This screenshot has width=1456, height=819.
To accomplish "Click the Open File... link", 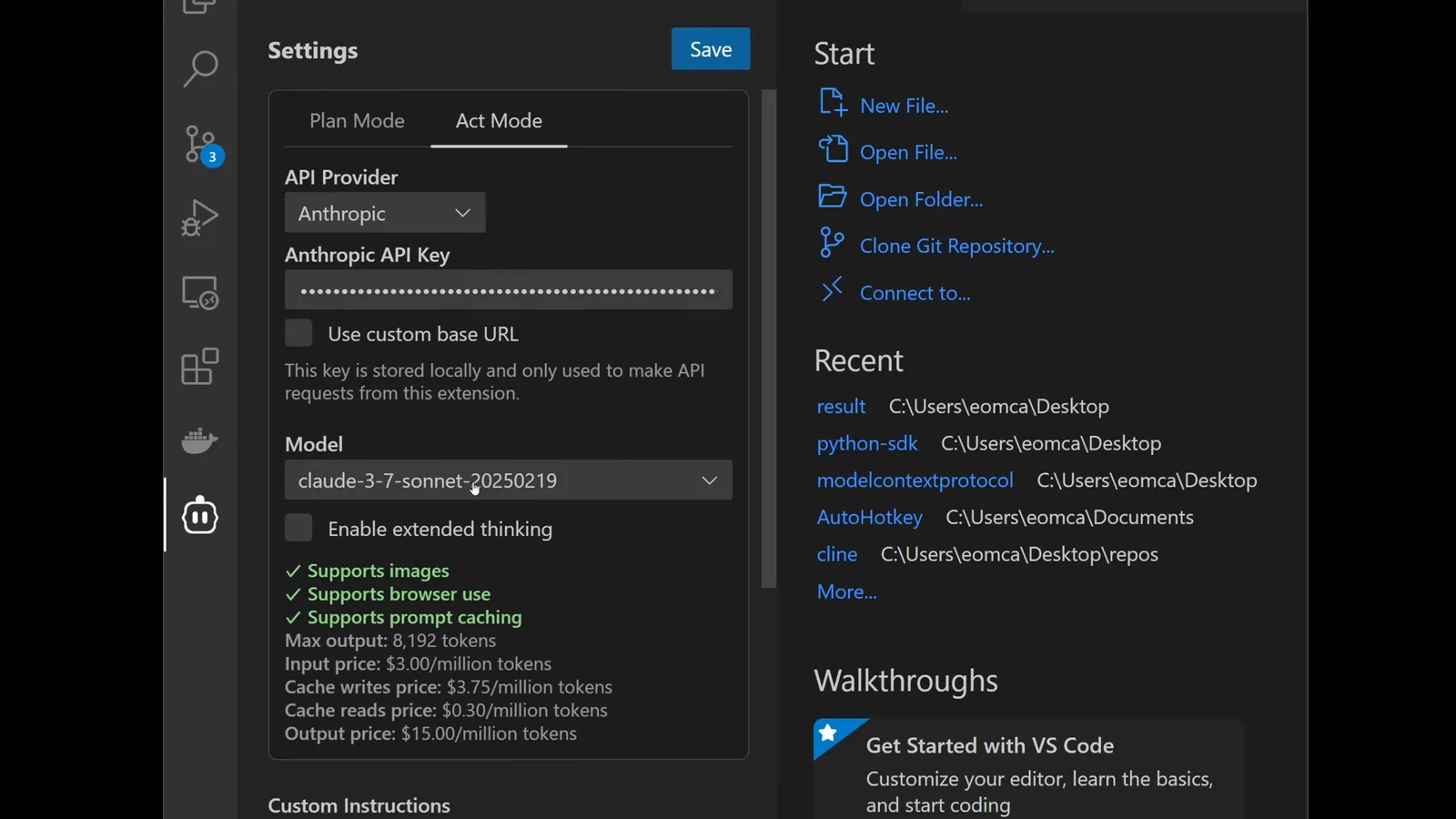I will pos(908,152).
